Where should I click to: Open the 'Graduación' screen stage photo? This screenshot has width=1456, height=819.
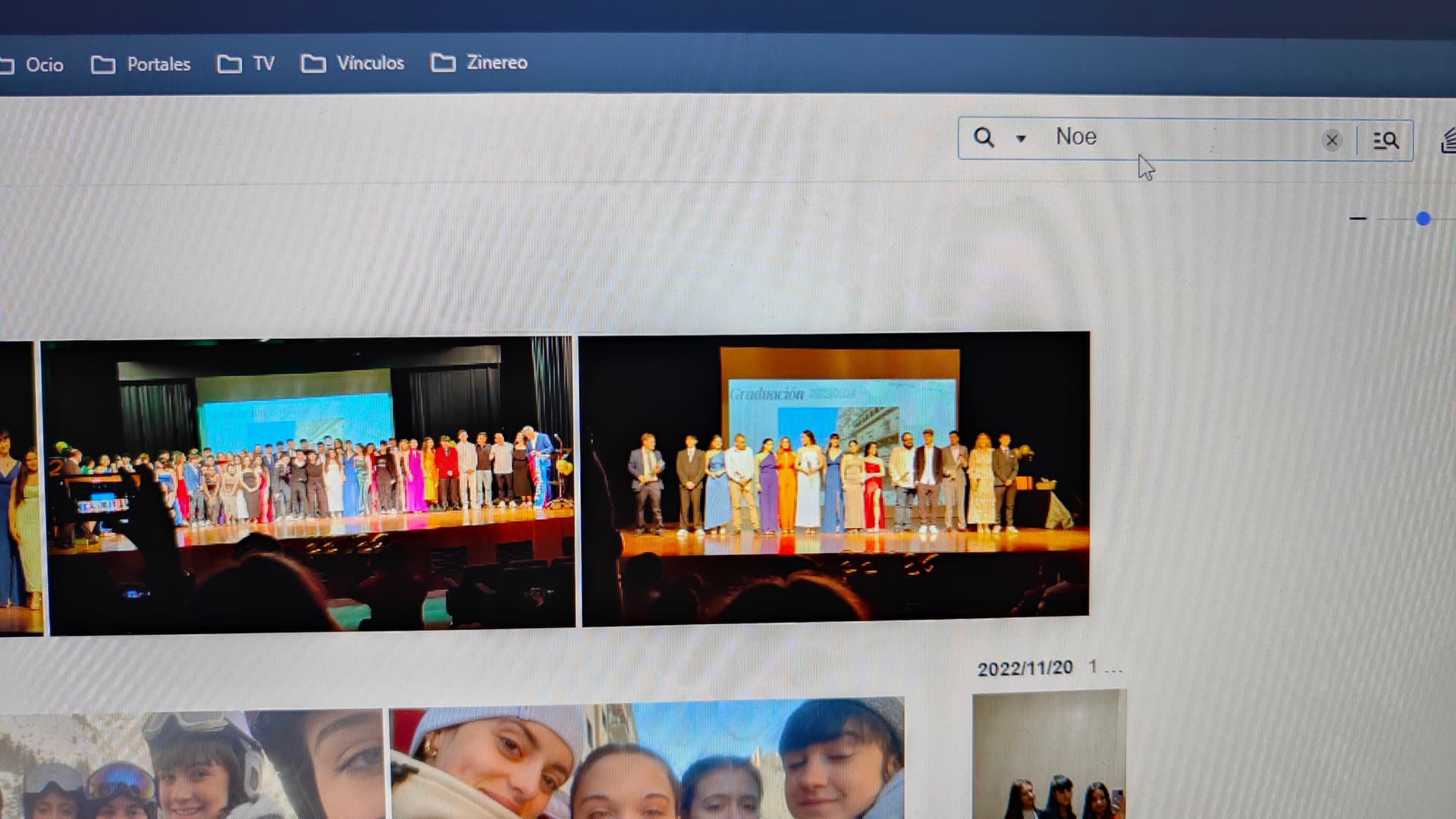[834, 478]
